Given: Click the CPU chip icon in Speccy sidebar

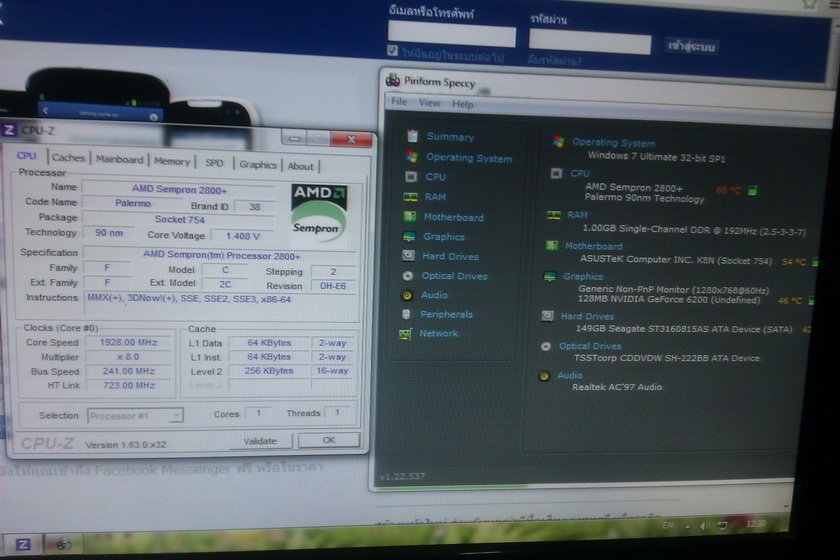Looking at the screenshot, I should [411, 176].
